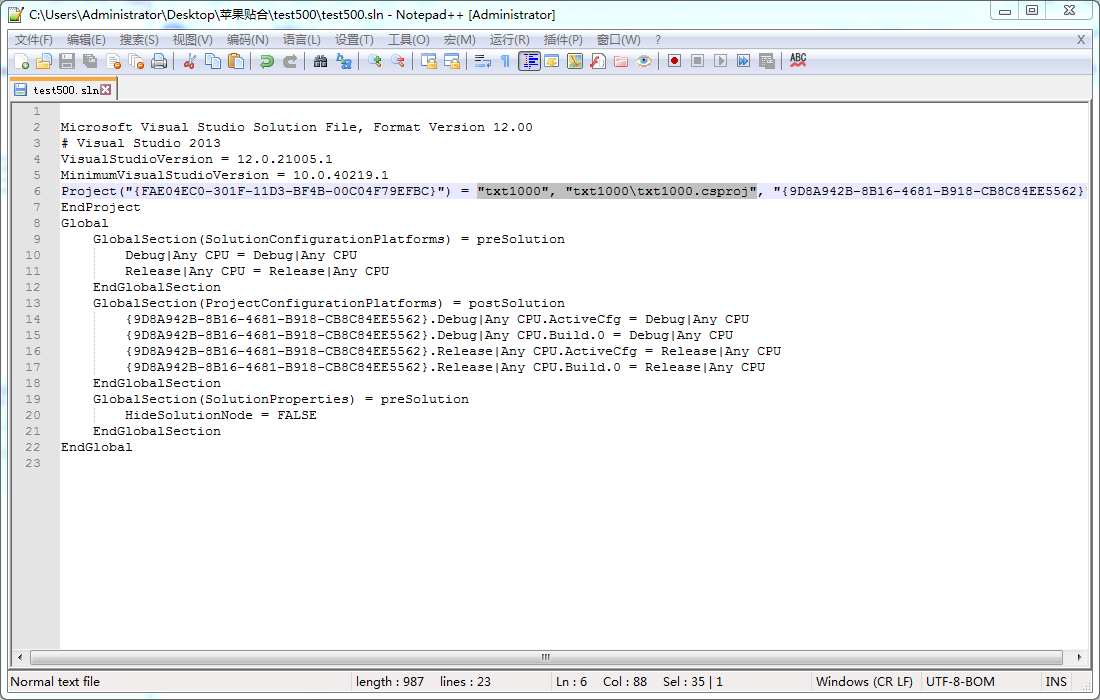1100x700 pixels.
Task: Start macro recording with red dot
Action: coord(674,61)
